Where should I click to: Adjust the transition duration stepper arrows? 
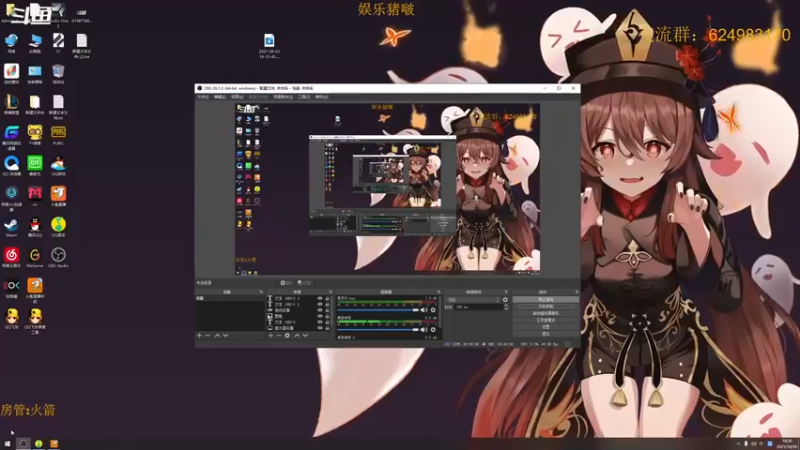tap(506, 307)
